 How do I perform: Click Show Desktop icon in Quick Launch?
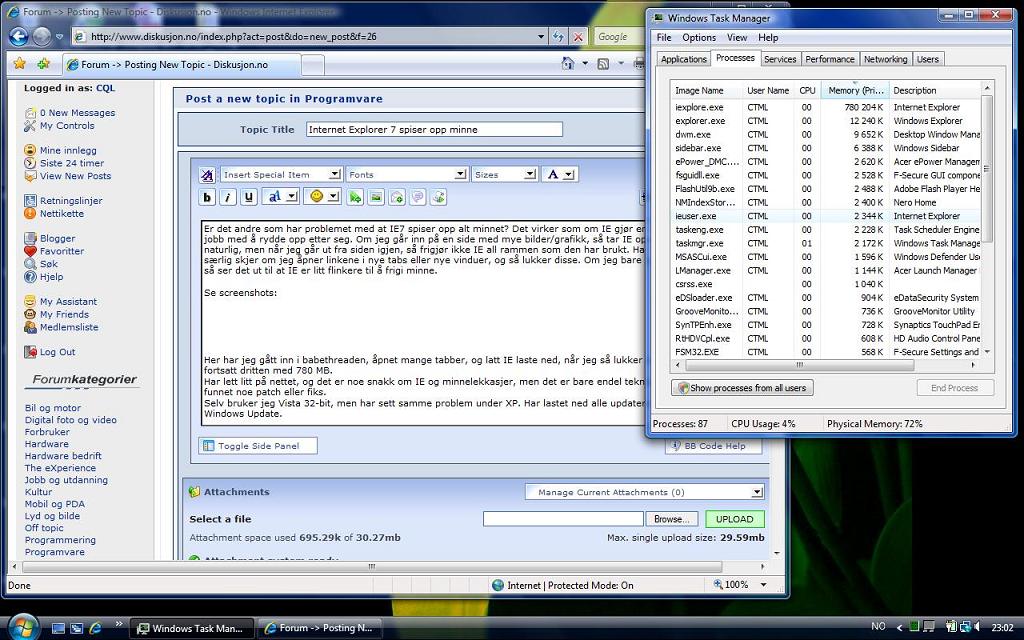click(x=58, y=628)
